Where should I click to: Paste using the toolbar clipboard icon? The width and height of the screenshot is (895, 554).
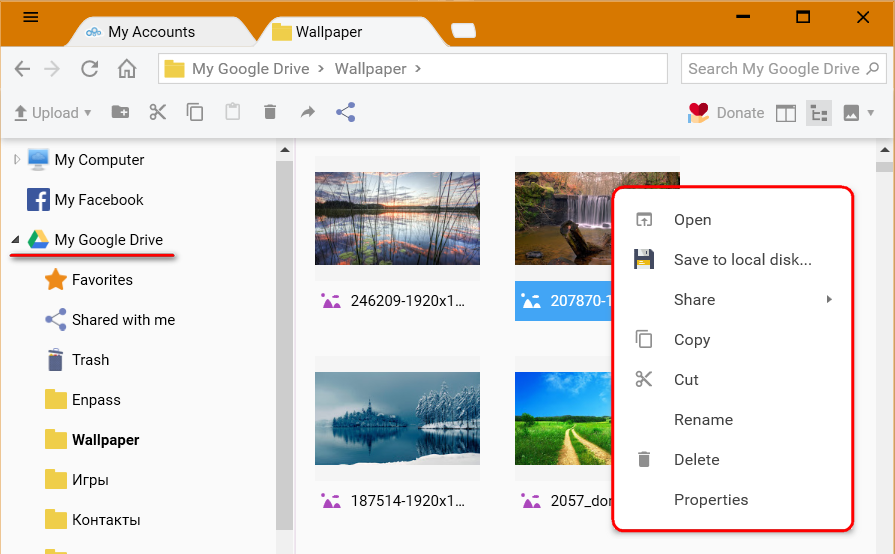click(232, 112)
